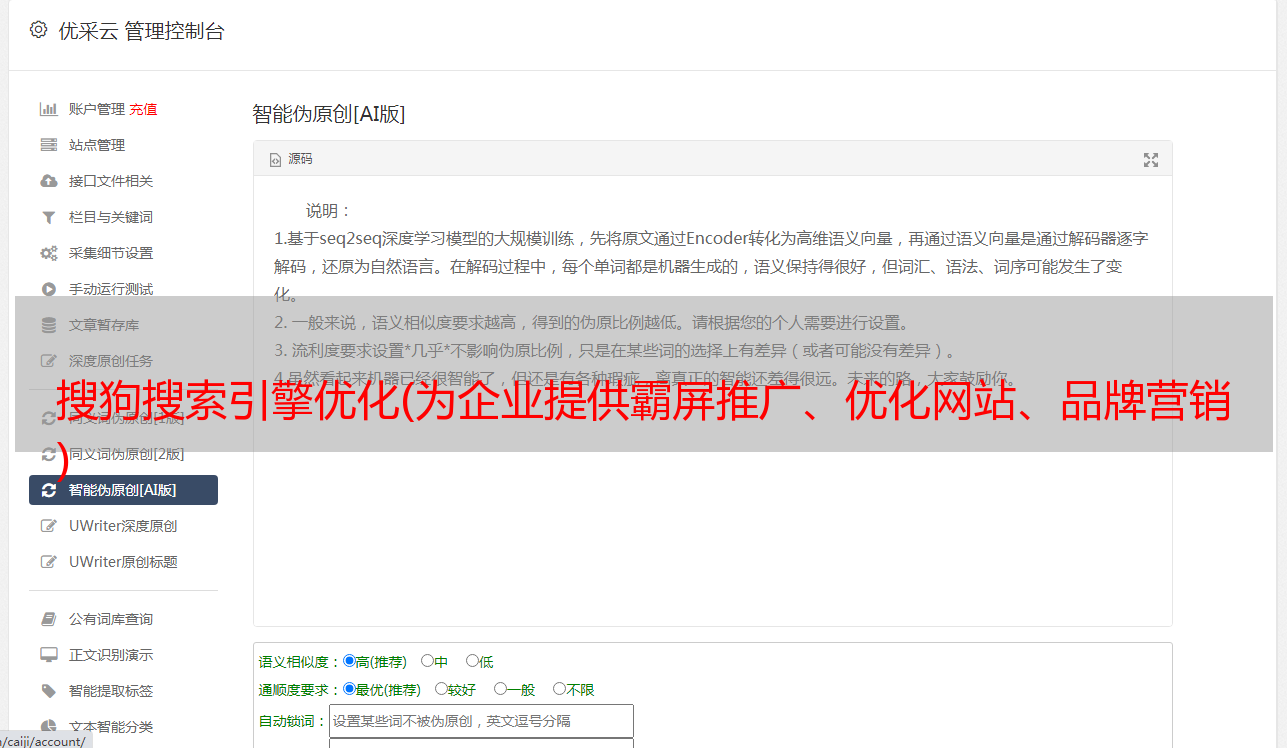Image resolution: width=1287 pixels, height=748 pixels.
Task: Click the edit icon for 深度原创任务
Action: 48,361
